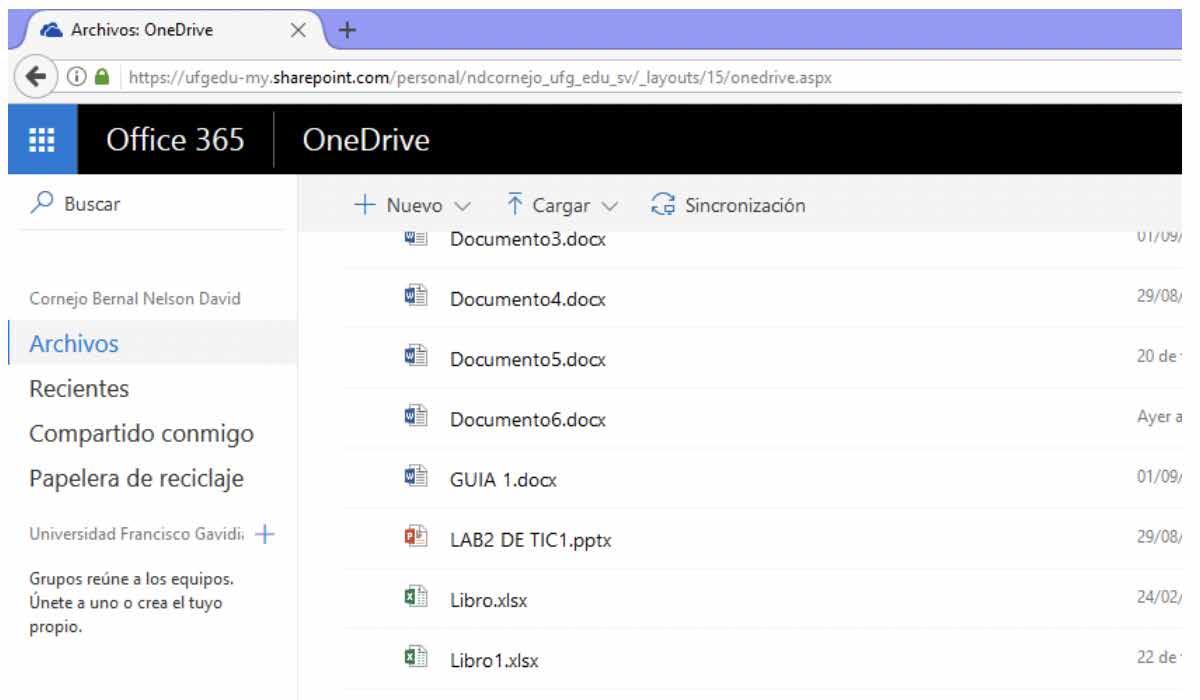Click the Word icon for Documento4.docx
1200x700 pixels.
[x=415, y=298]
